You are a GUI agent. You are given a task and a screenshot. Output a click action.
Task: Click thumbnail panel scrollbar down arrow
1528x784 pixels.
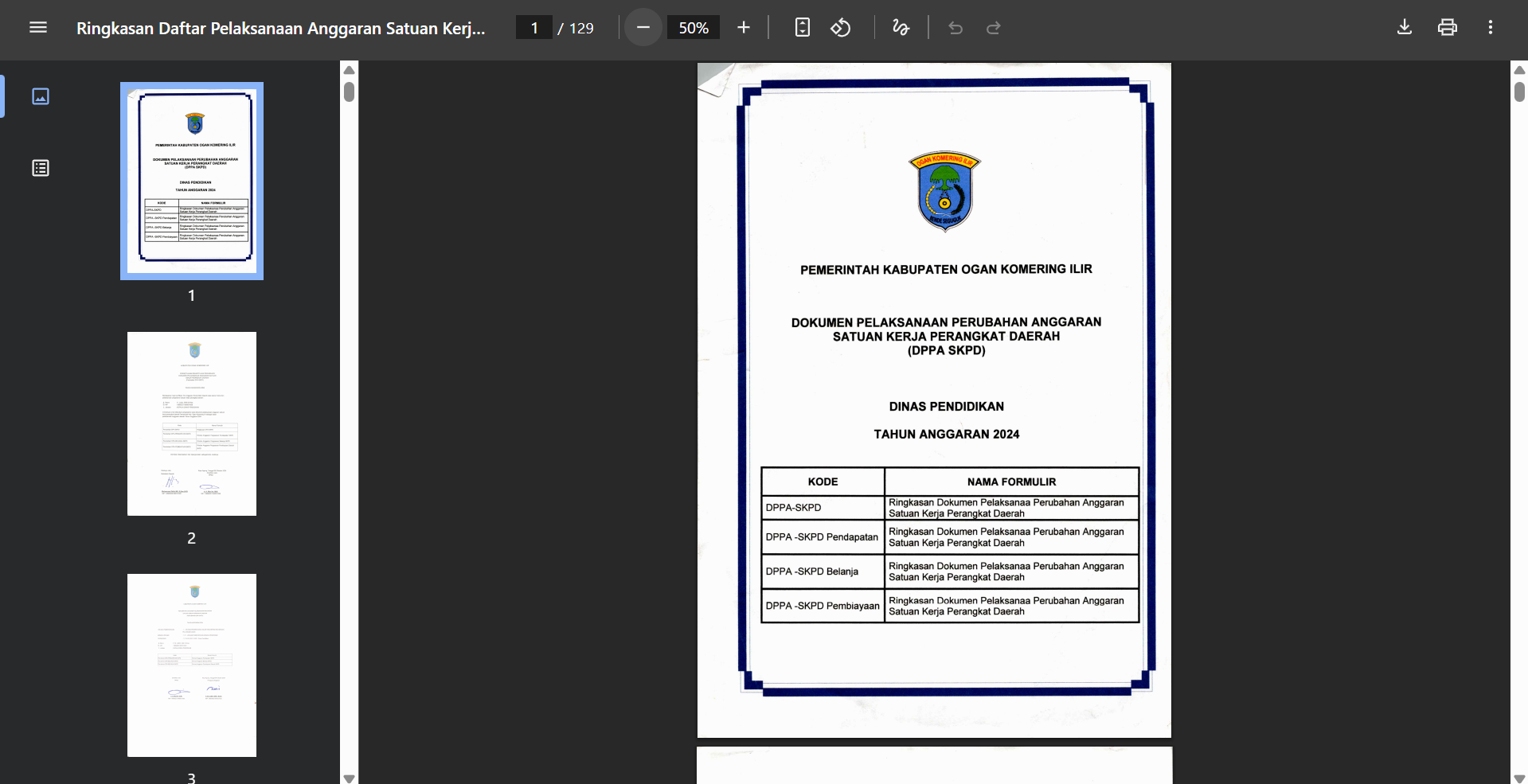pos(349,778)
